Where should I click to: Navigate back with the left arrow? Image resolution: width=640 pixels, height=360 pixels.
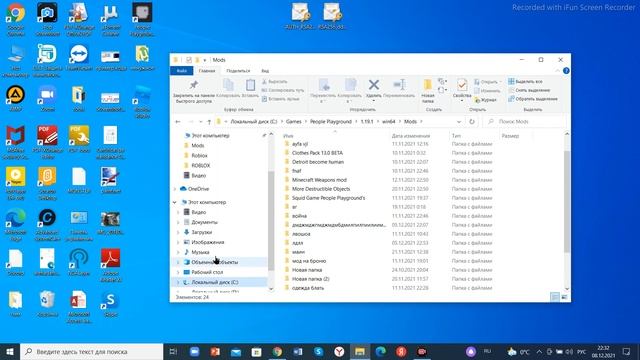tap(178, 122)
